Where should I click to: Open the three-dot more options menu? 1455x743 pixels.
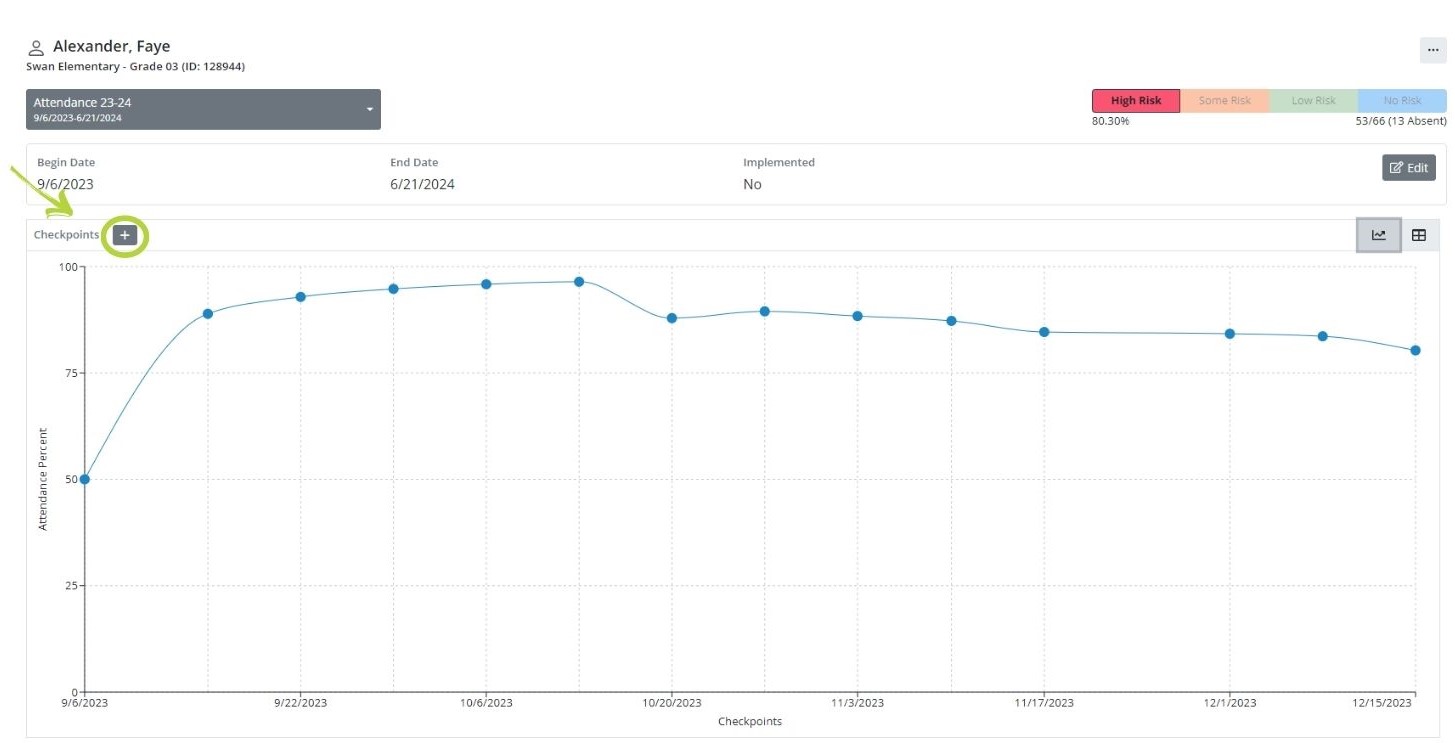click(1433, 50)
